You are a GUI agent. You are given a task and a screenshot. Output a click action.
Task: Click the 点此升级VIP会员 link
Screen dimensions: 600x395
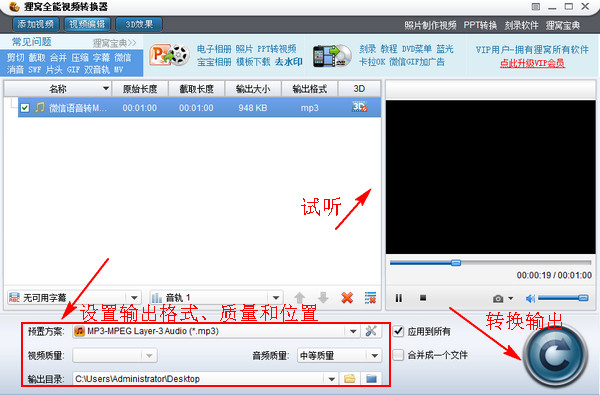(x=532, y=63)
